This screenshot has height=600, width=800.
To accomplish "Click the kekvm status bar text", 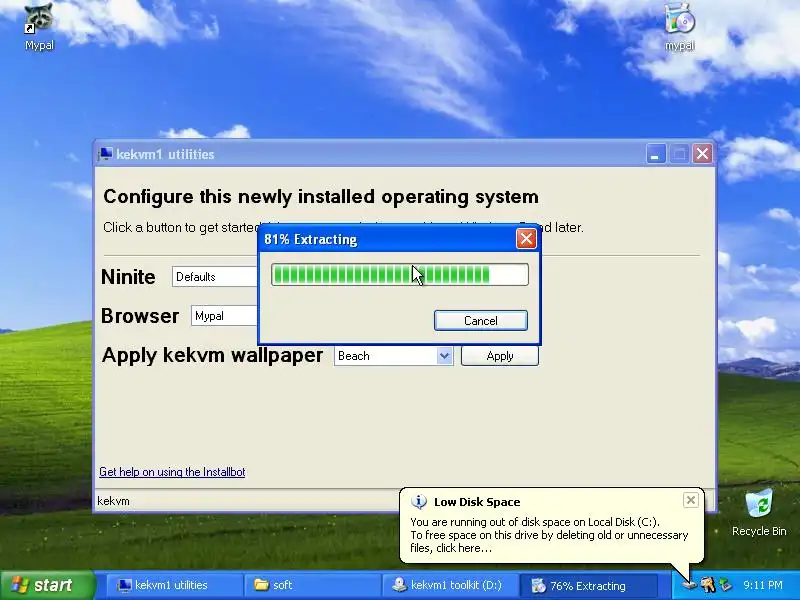I will click(x=113, y=501).
